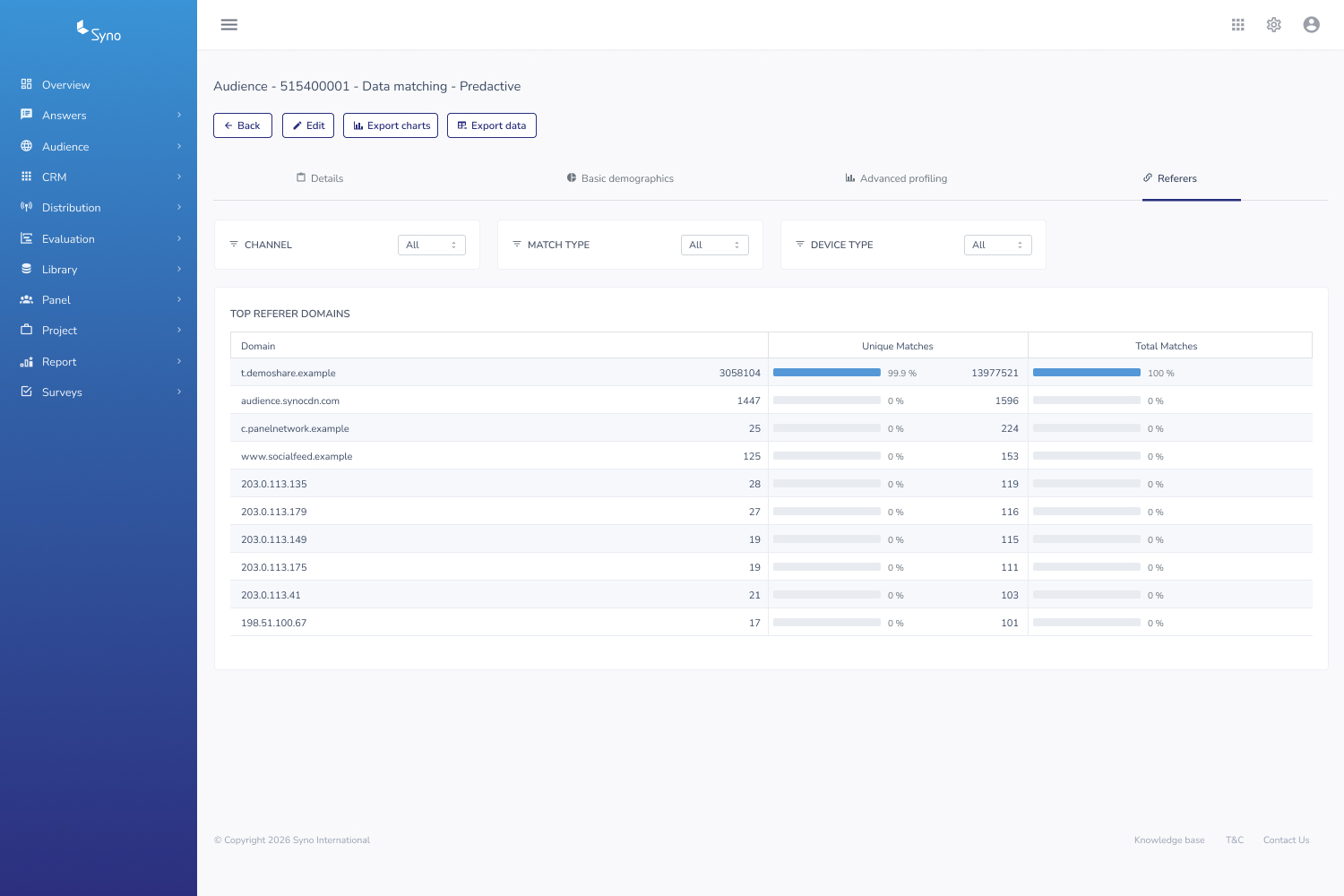Click the Edit button
1344x896 pixels.
(x=308, y=125)
